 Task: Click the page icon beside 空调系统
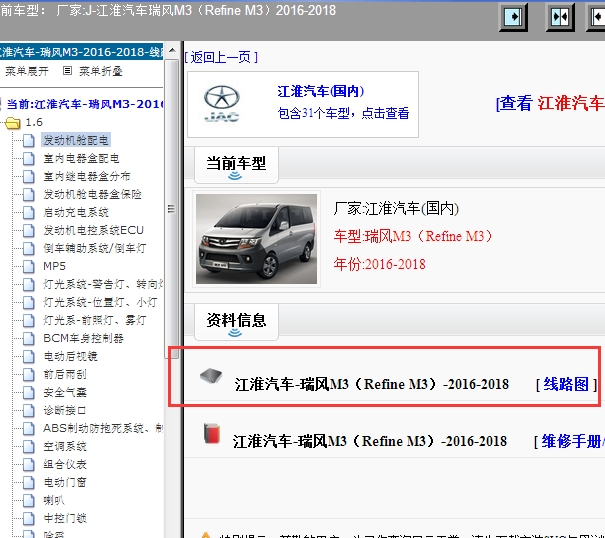29,447
